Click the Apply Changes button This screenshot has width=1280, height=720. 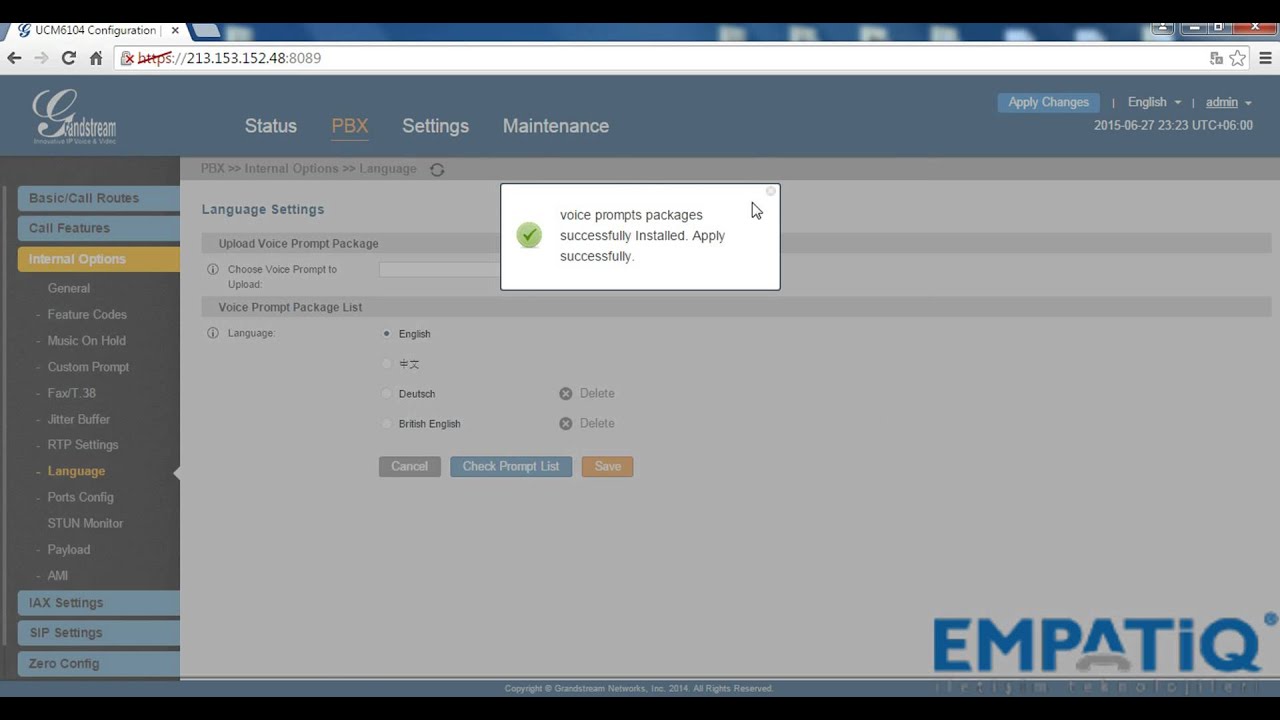click(1048, 102)
